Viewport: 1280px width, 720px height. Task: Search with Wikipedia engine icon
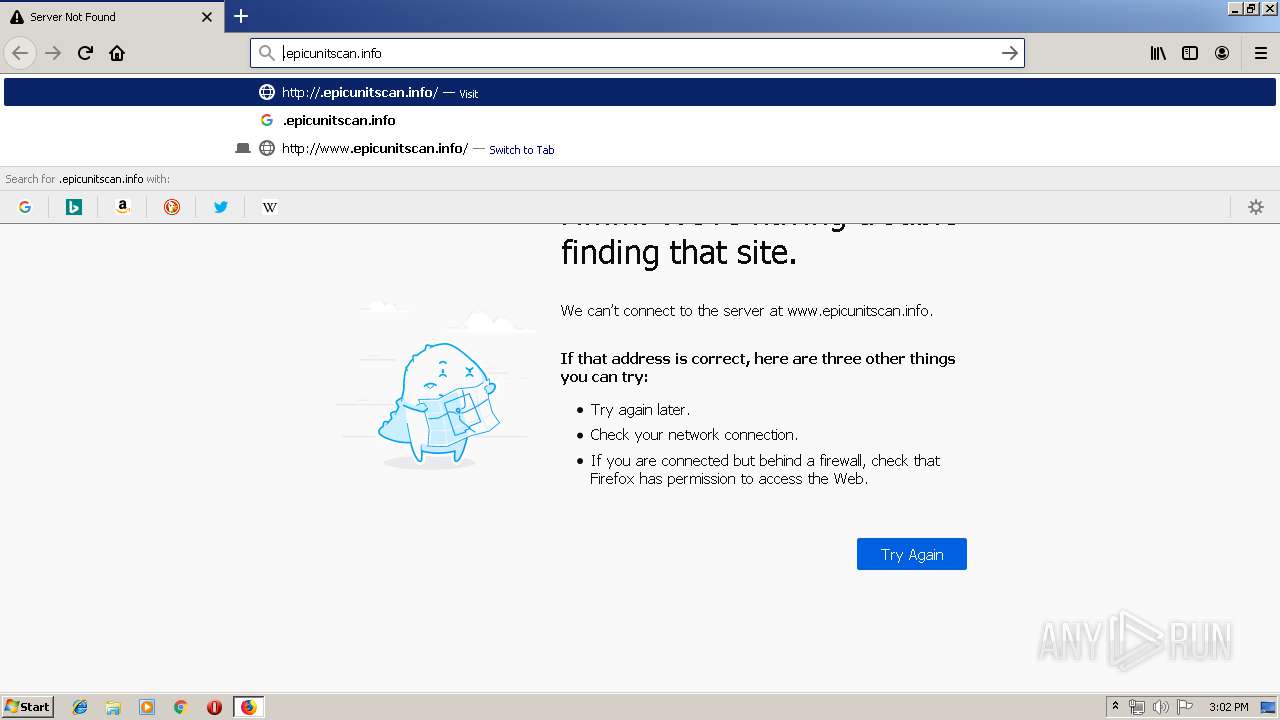point(270,207)
